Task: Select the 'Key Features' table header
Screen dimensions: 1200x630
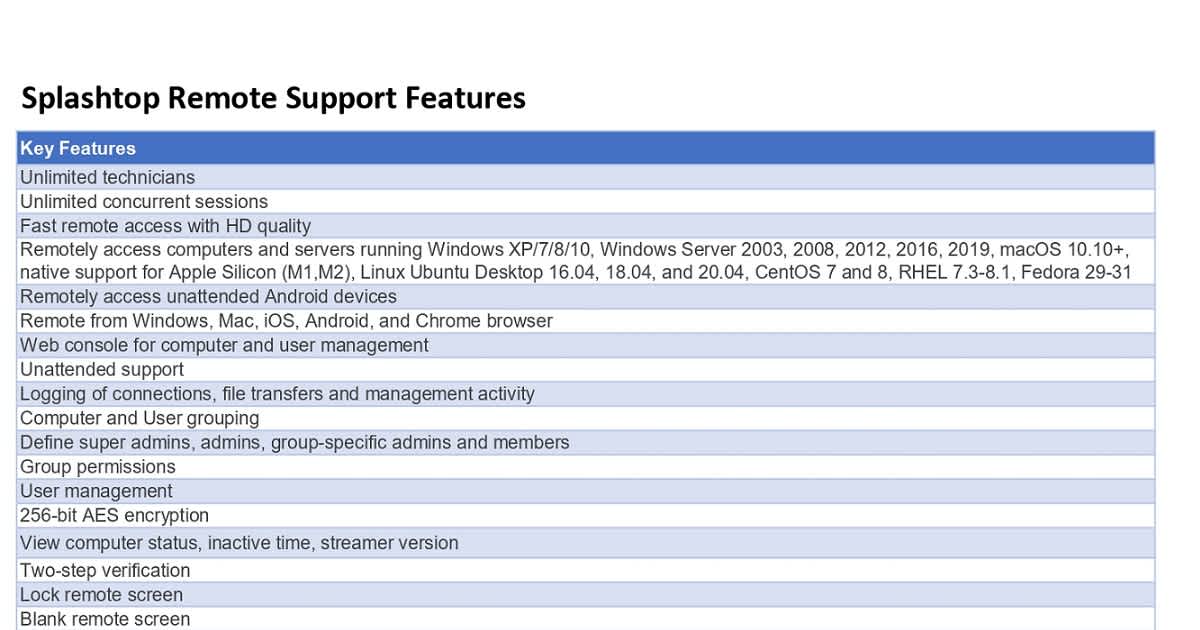Action: coord(586,148)
